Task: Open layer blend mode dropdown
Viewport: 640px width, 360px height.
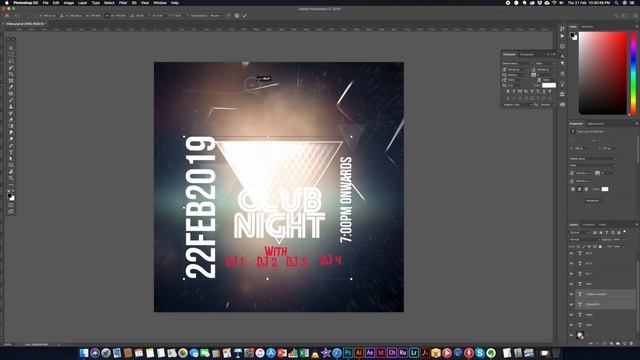Action: coord(584,240)
